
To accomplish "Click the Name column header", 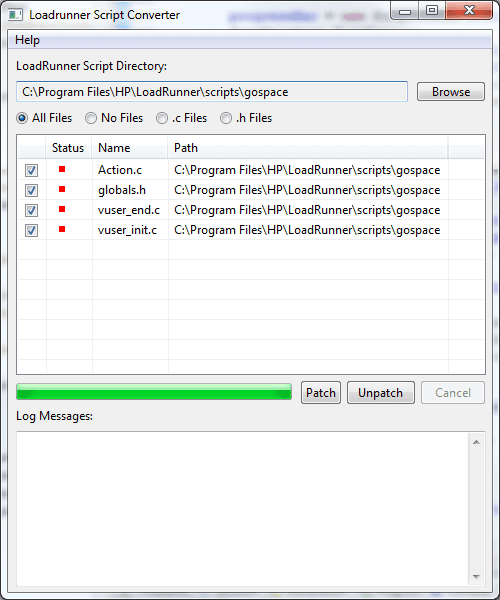I will pos(130,148).
